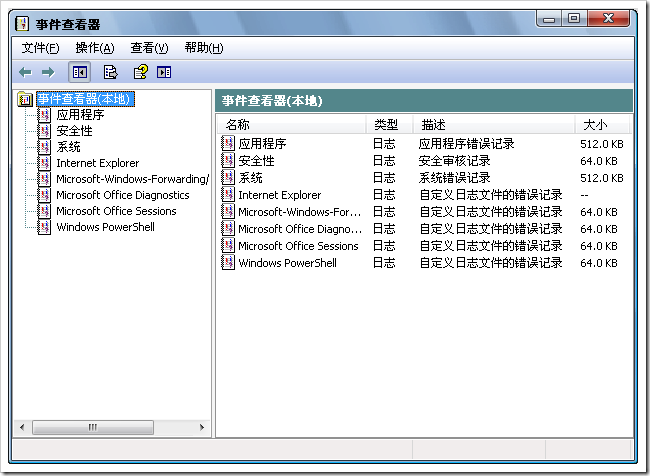Click the Microsoft-Windows-For… row icon in list
This screenshot has height=476, width=650.
[x=228, y=211]
